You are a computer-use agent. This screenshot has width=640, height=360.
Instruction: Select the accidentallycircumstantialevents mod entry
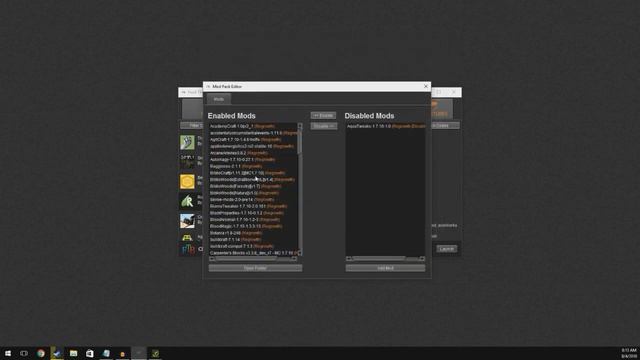pos(253,133)
